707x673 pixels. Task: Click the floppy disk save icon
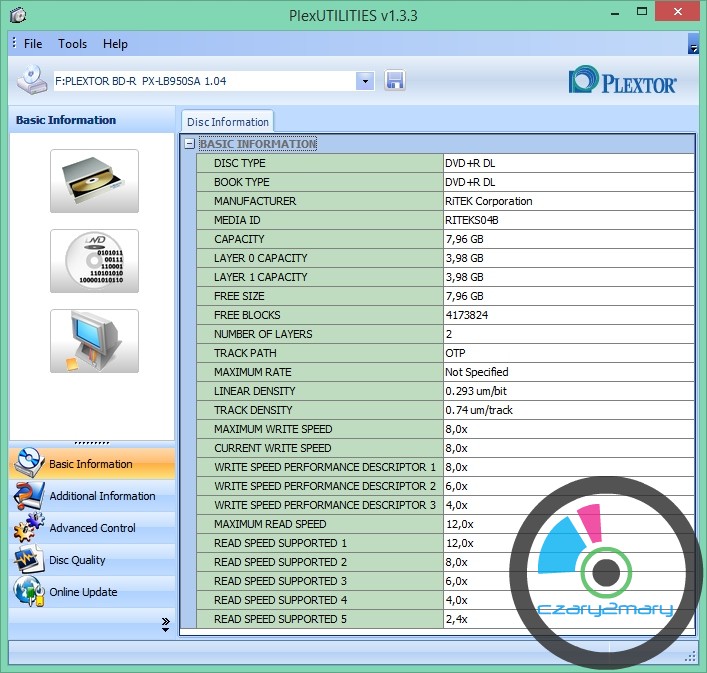pyautogui.click(x=395, y=81)
